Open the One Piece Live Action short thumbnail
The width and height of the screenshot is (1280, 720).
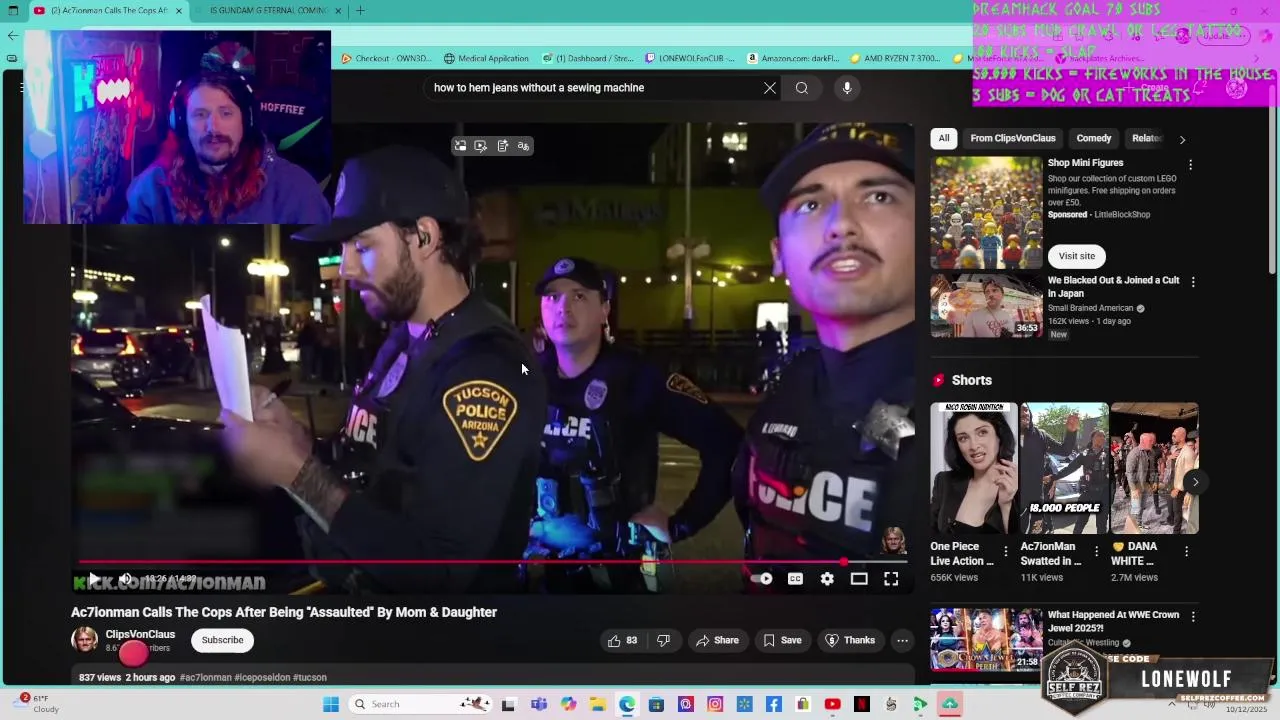[x=974, y=468]
